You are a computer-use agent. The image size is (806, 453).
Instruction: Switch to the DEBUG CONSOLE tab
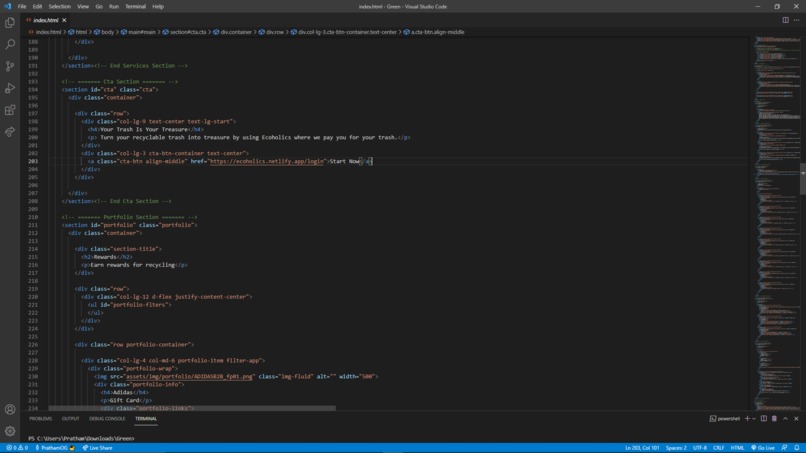click(x=107, y=419)
